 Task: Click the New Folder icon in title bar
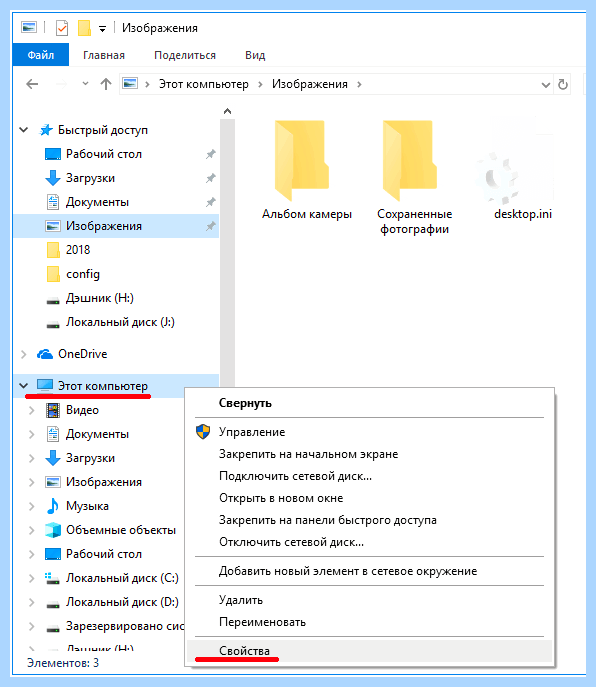point(84,28)
